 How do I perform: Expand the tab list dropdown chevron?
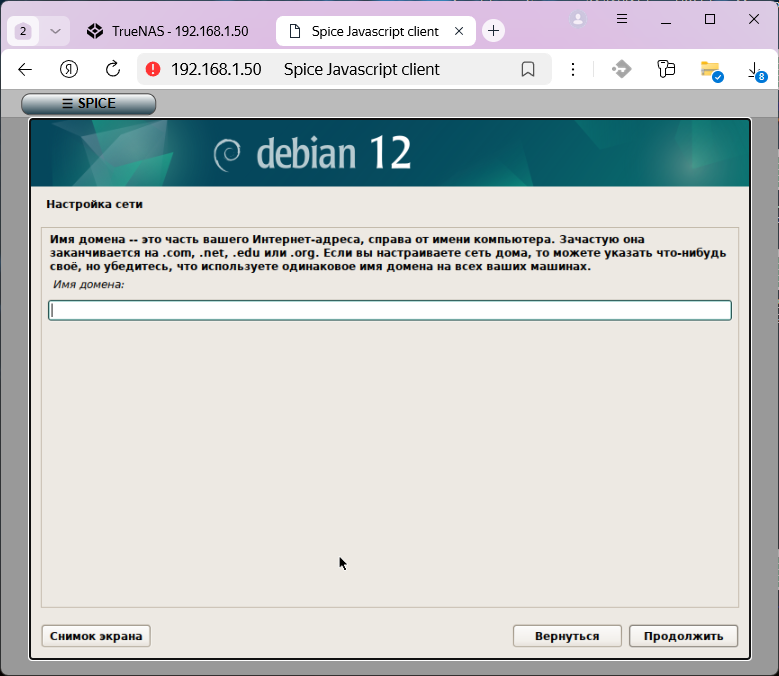55,31
